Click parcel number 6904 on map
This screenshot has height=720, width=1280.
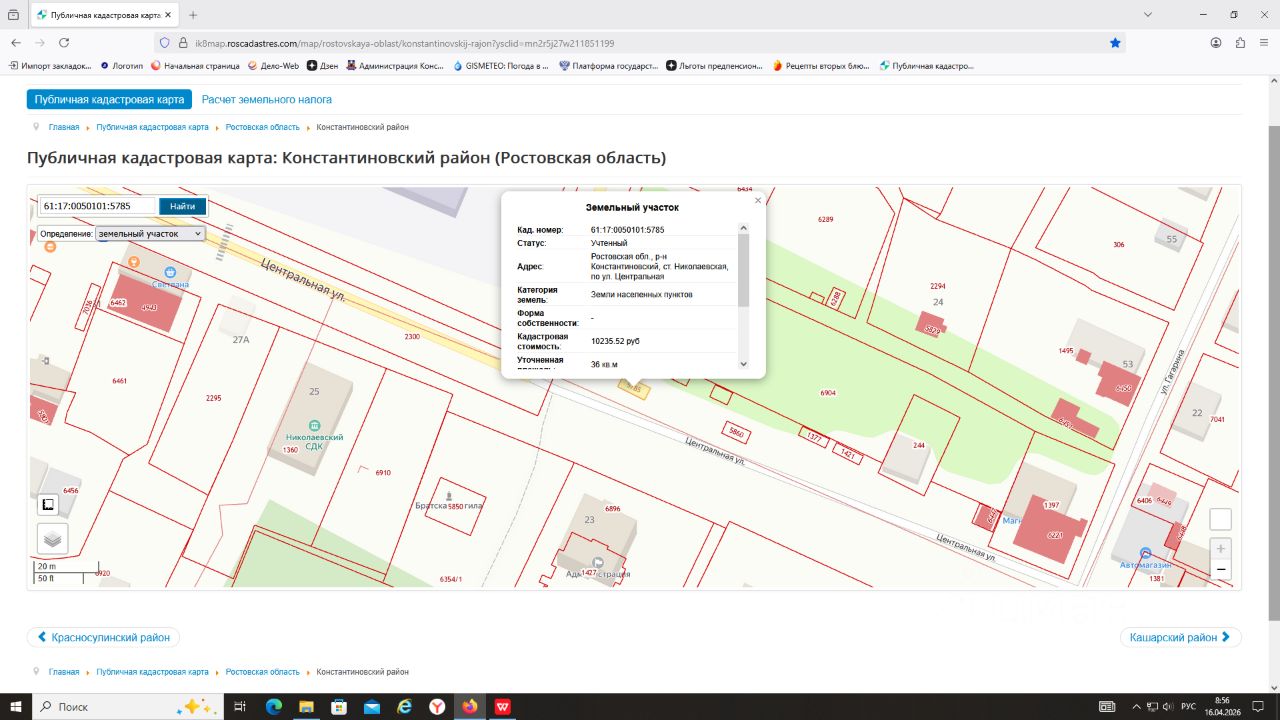click(x=828, y=393)
